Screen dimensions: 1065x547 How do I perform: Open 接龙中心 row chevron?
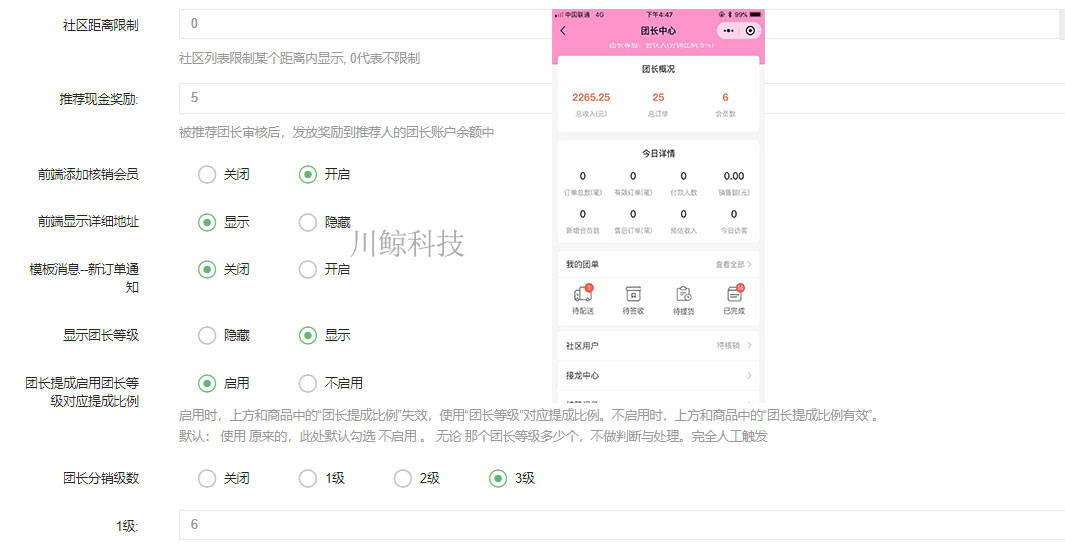coord(749,375)
